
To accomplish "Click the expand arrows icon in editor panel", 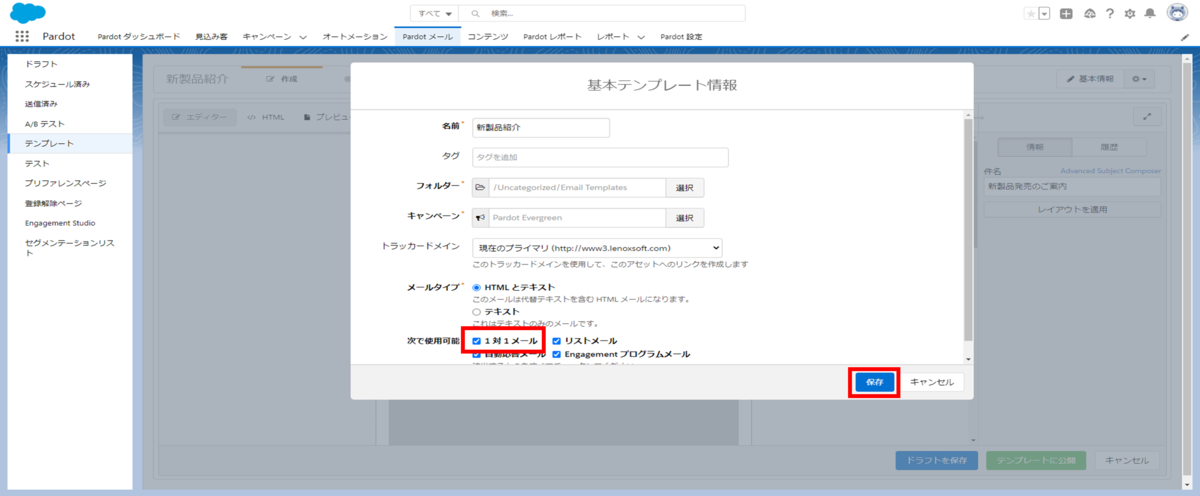I will [1147, 117].
